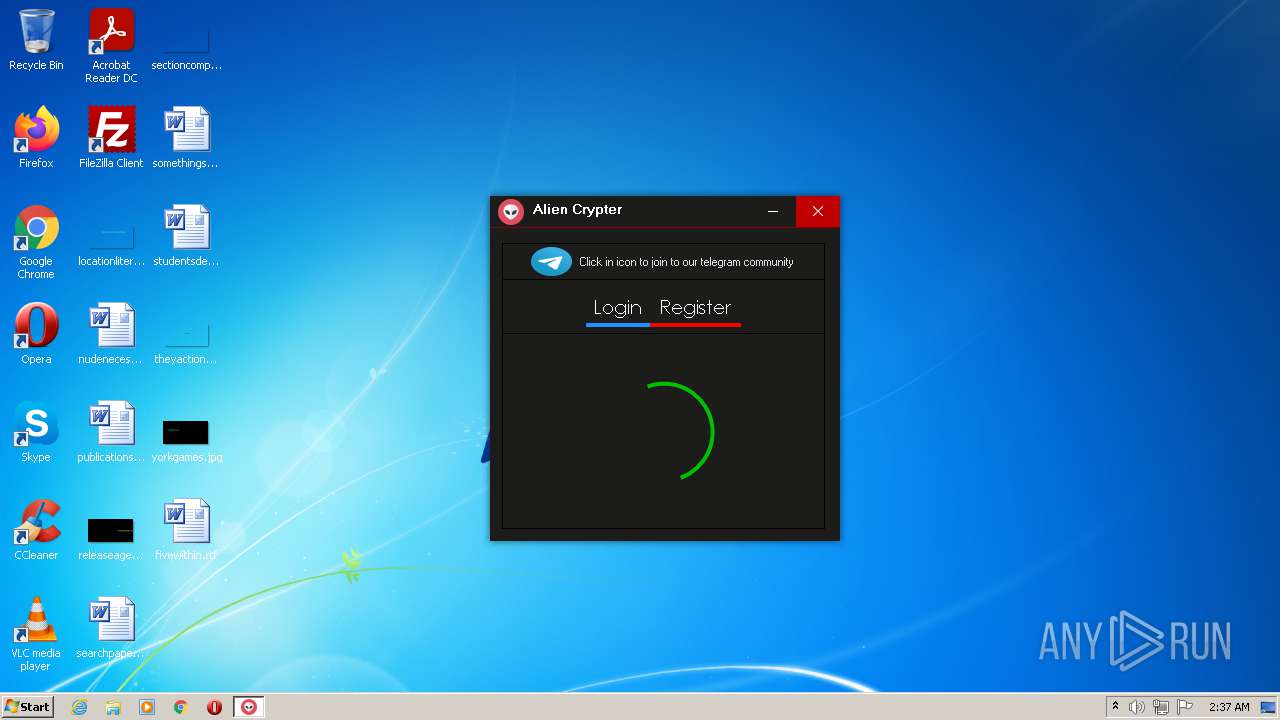The image size is (1280, 720).
Task: Select the searchpaper Word document
Action: click(111, 628)
